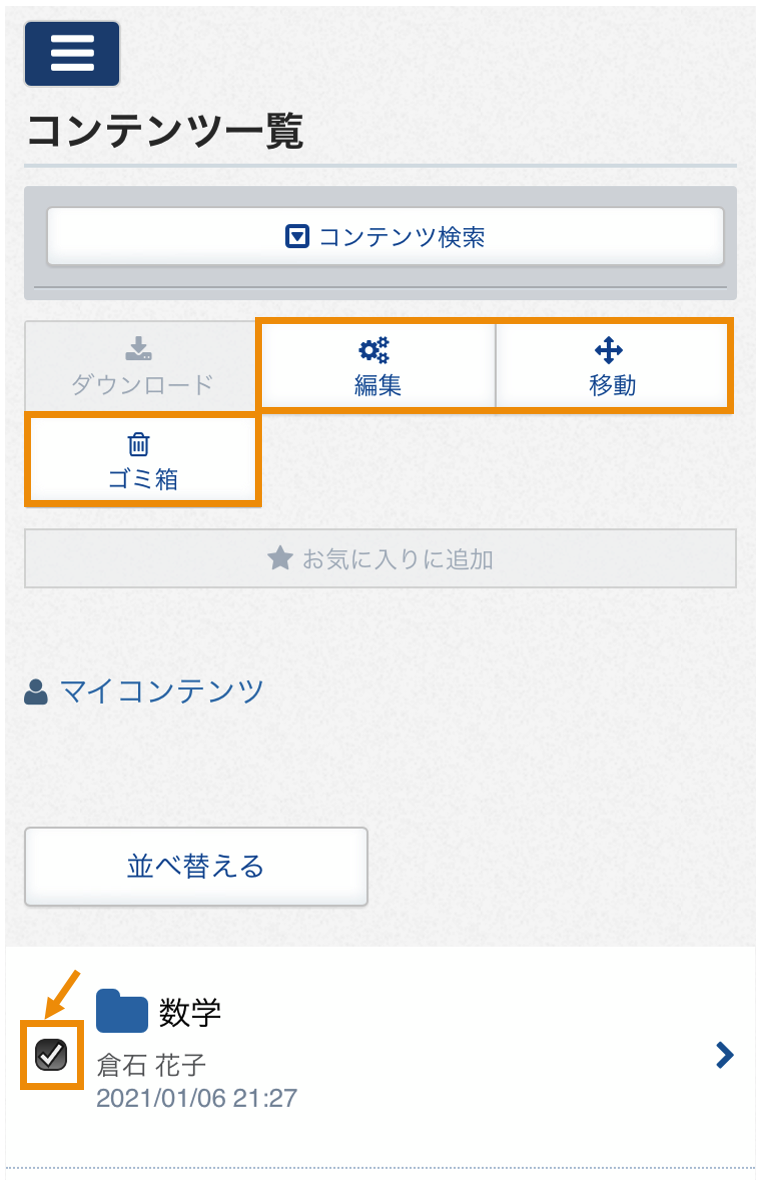Expand the コンテンツ検索 dropdown arrow
Viewport: 760px width, 1182px height.
297,237
